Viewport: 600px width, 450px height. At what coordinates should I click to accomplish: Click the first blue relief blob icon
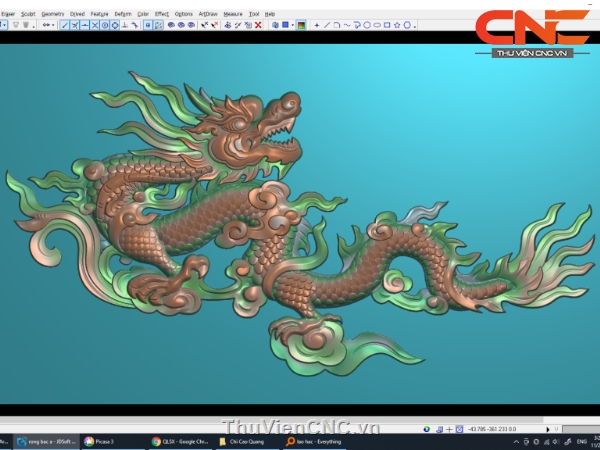tap(171, 25)
